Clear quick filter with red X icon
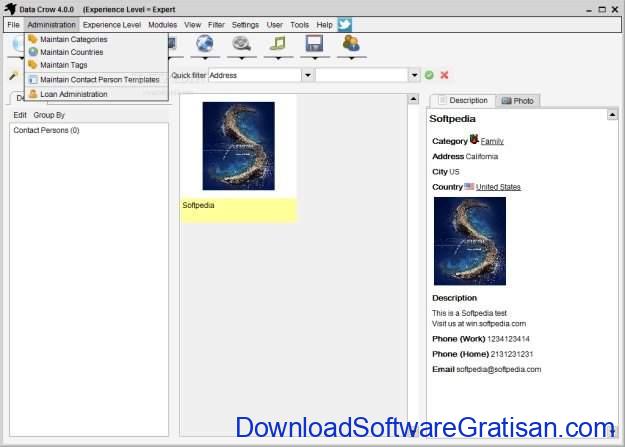 pos(444,75)
